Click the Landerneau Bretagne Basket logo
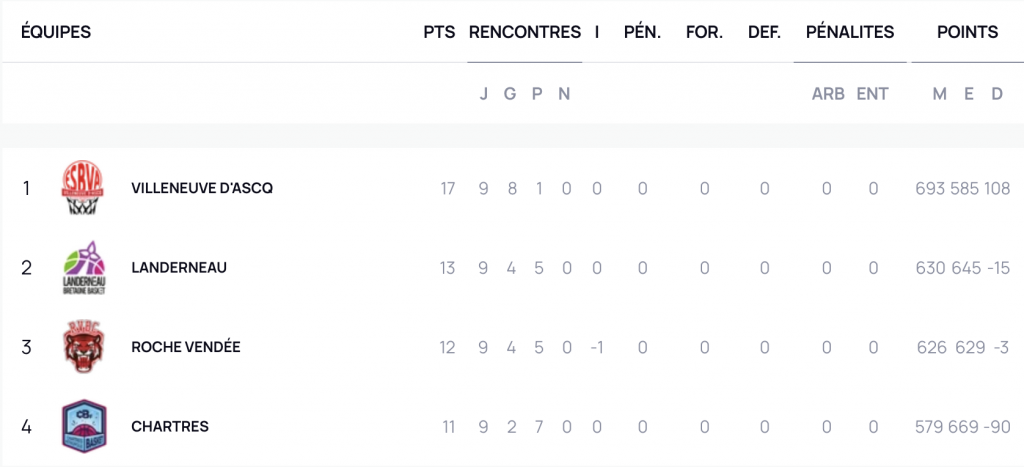The height and width of the screenshot is (467, 1024). pos(84,268)
